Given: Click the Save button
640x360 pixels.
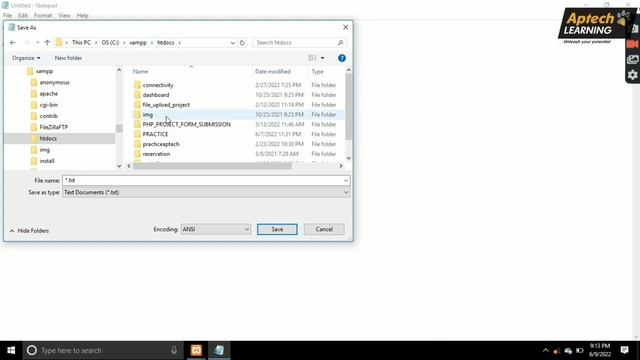Looking at the screenshot, I should pyautogui.click(x=277, y=229).
